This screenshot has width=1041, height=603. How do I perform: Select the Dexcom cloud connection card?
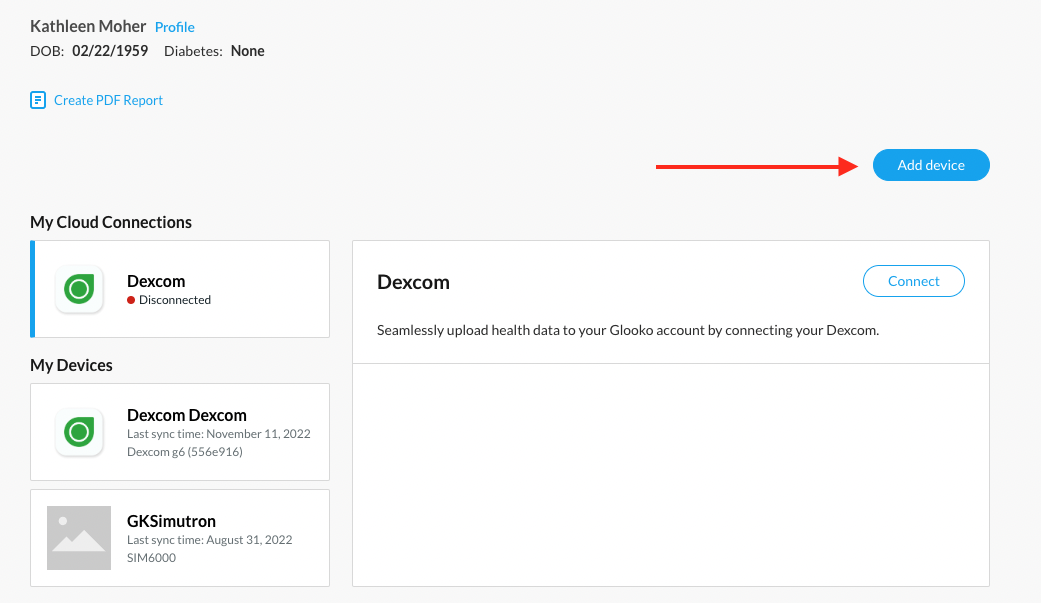click(x=180, y=289)
